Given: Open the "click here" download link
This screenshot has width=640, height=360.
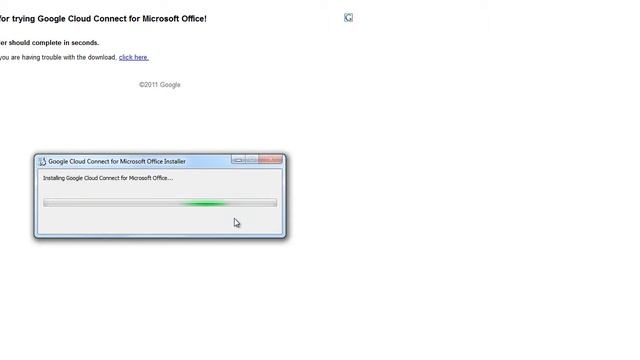Looking at the screenshot, I should click(133, 58).
